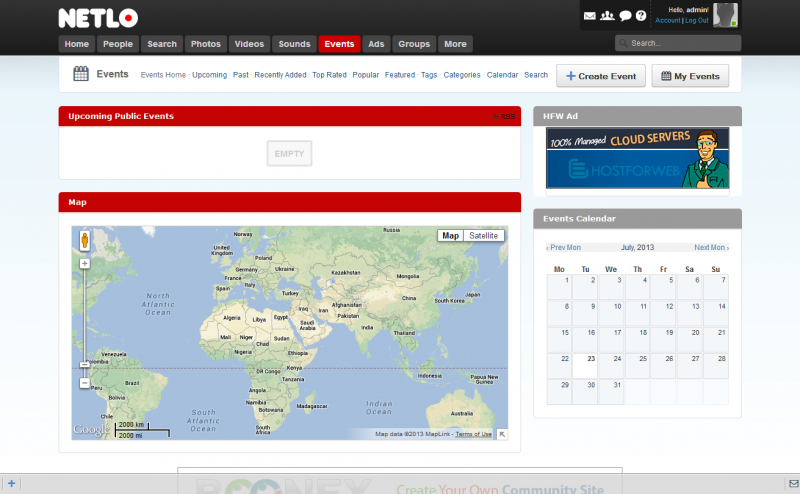Image resolution: width=800 pixels, height=494 pixels.
Task: Open the Past events link
Action: click(x=240, y=75)
